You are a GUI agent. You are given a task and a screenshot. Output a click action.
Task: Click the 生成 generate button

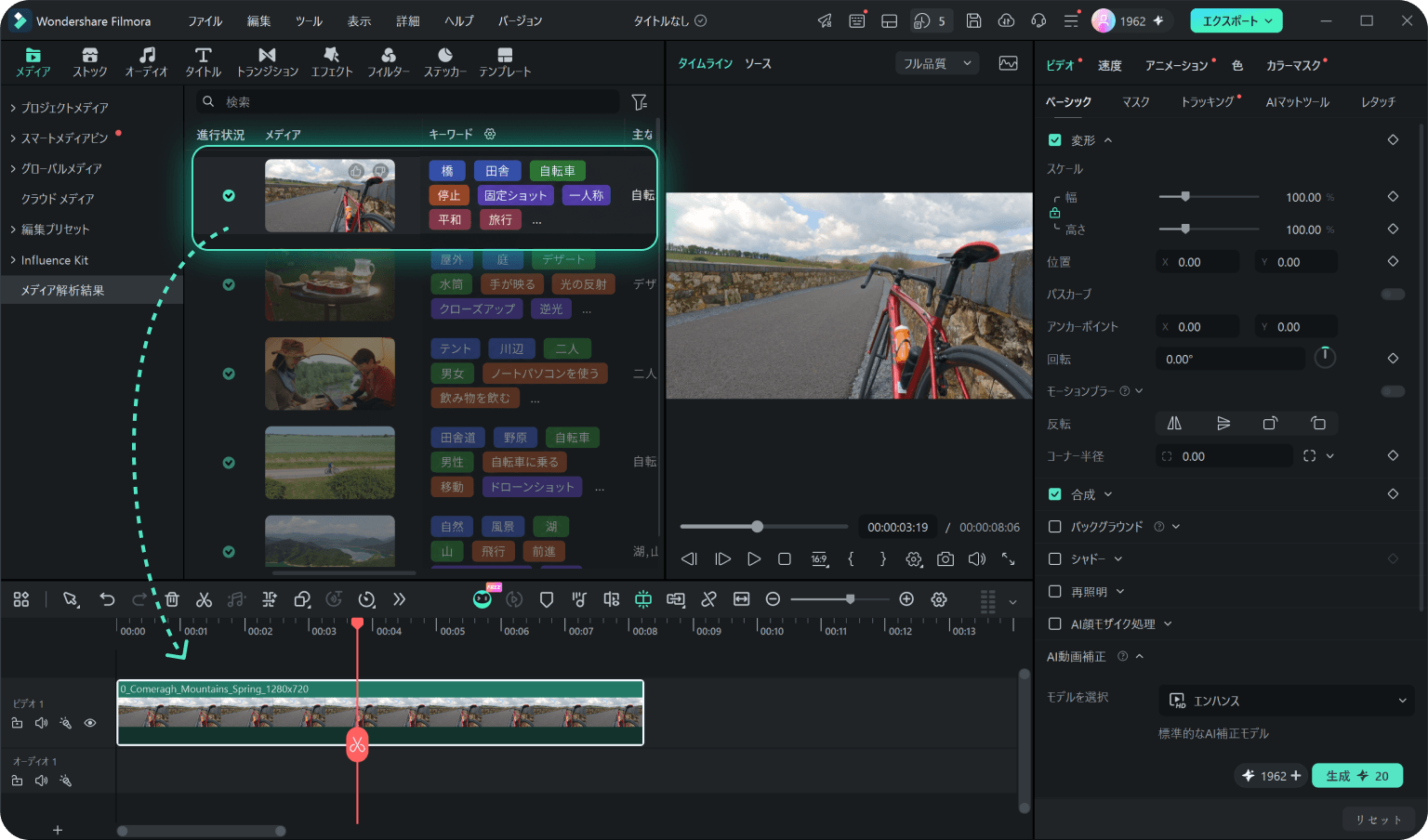[1357, 776]
